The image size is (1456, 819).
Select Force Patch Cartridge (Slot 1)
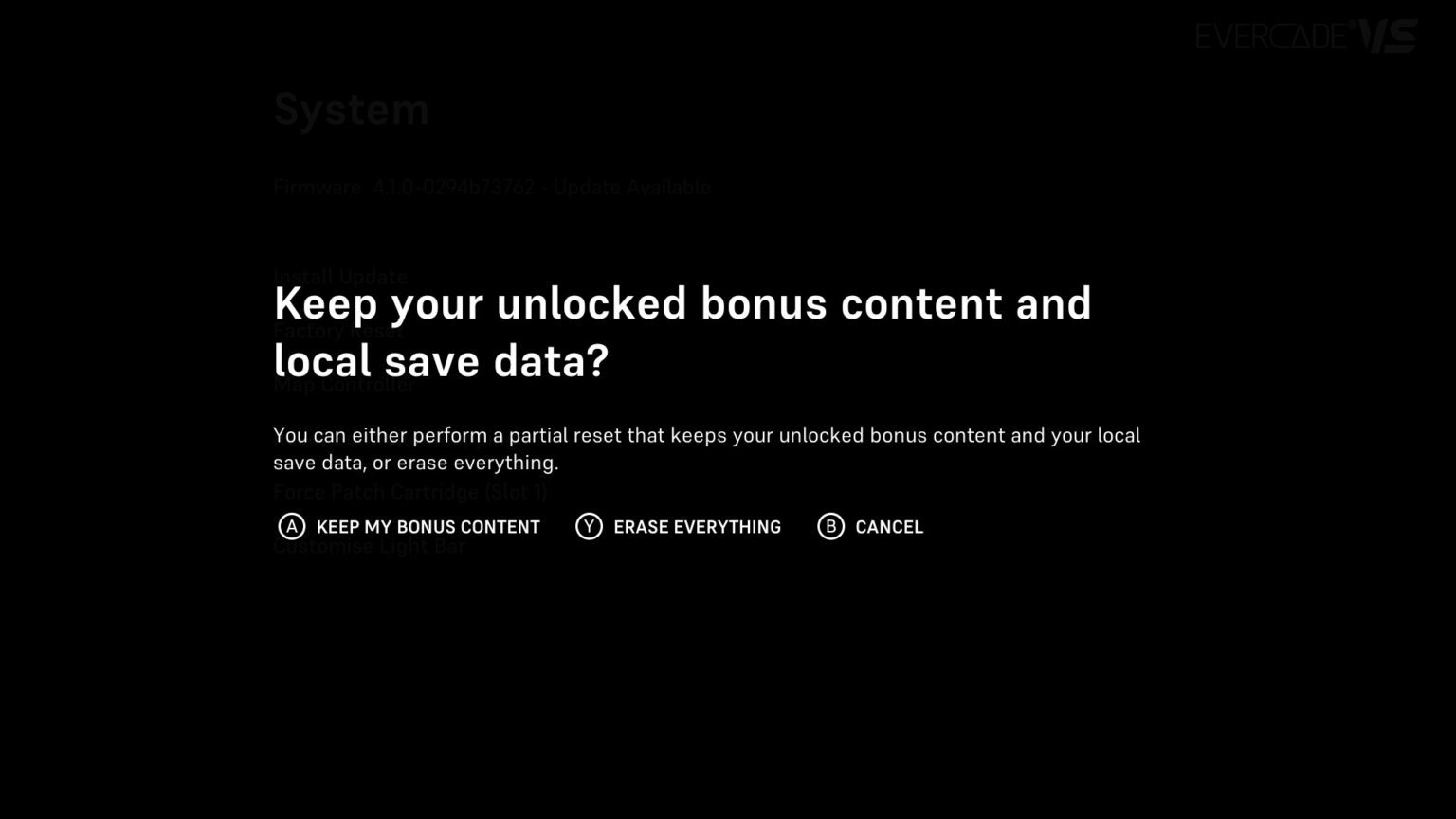(410, 492)
